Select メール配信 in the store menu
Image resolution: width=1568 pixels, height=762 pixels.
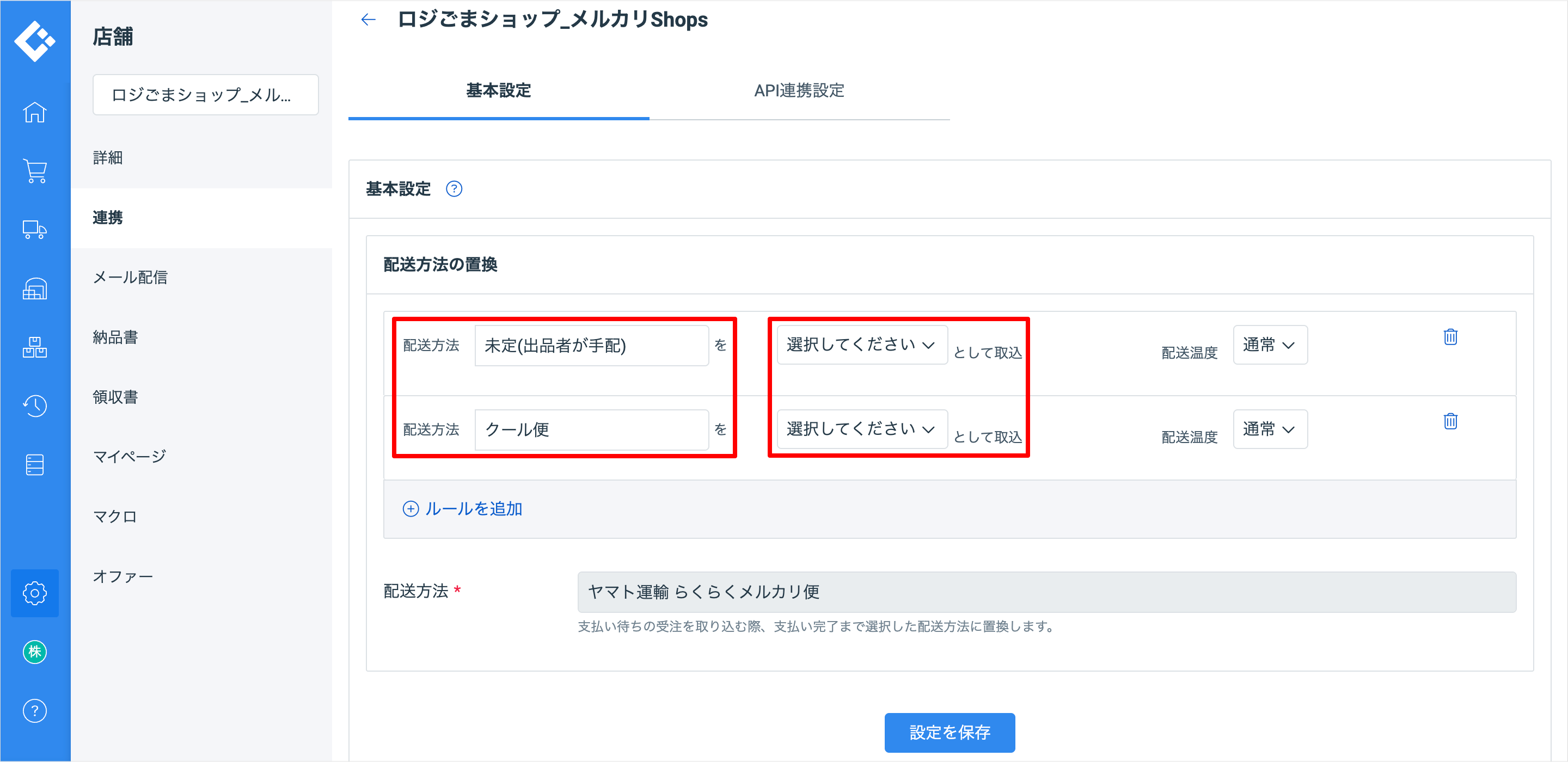(130, 278)
